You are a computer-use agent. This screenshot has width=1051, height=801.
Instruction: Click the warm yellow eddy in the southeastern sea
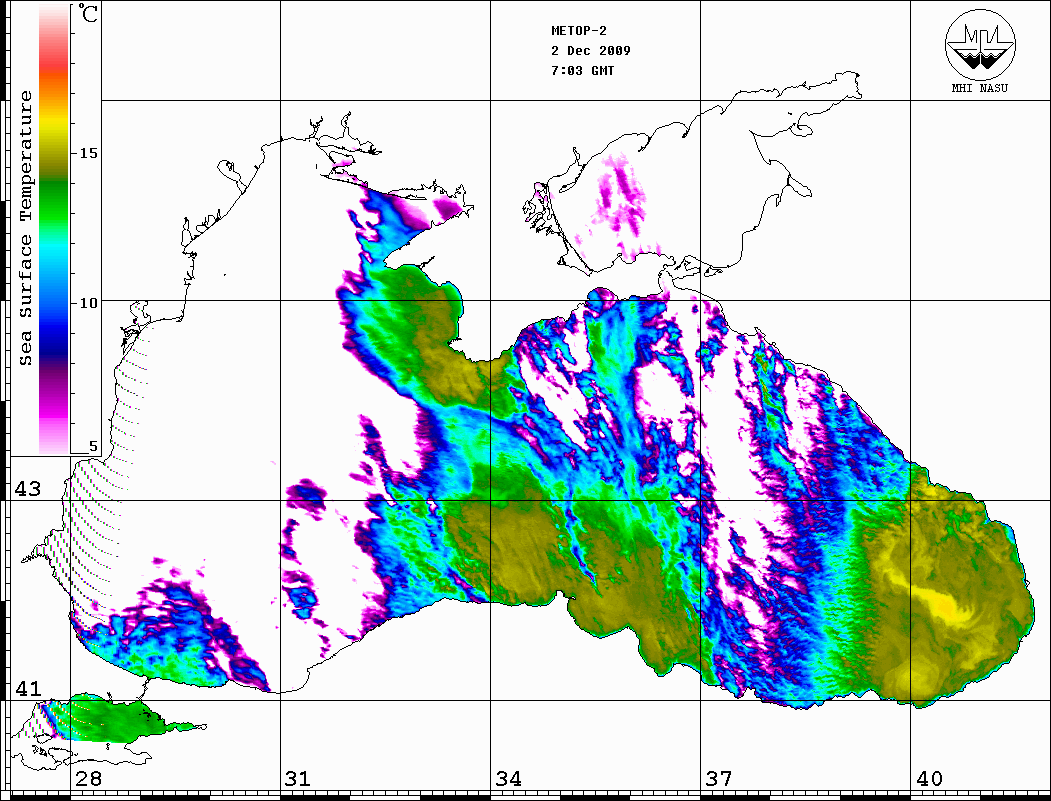click(x=943, y=605)
